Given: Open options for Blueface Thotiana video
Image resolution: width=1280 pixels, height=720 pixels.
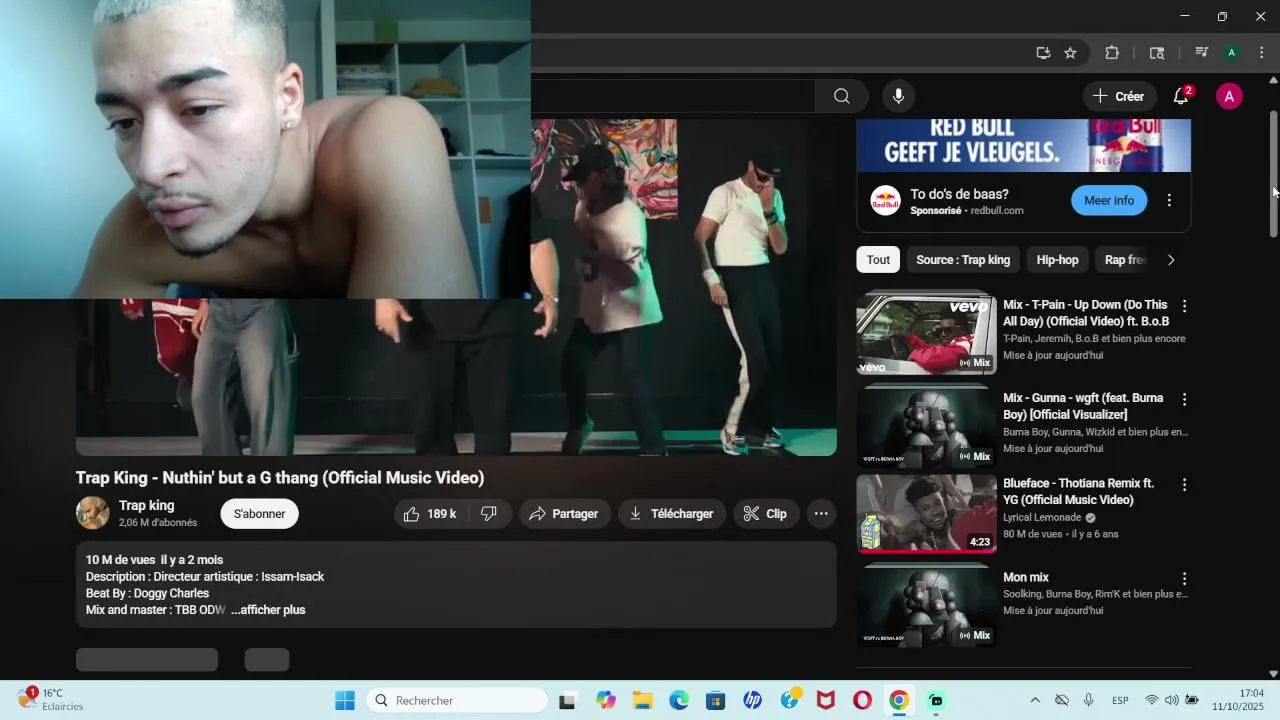Looking at the screenshot, I should coord(1184,484).
